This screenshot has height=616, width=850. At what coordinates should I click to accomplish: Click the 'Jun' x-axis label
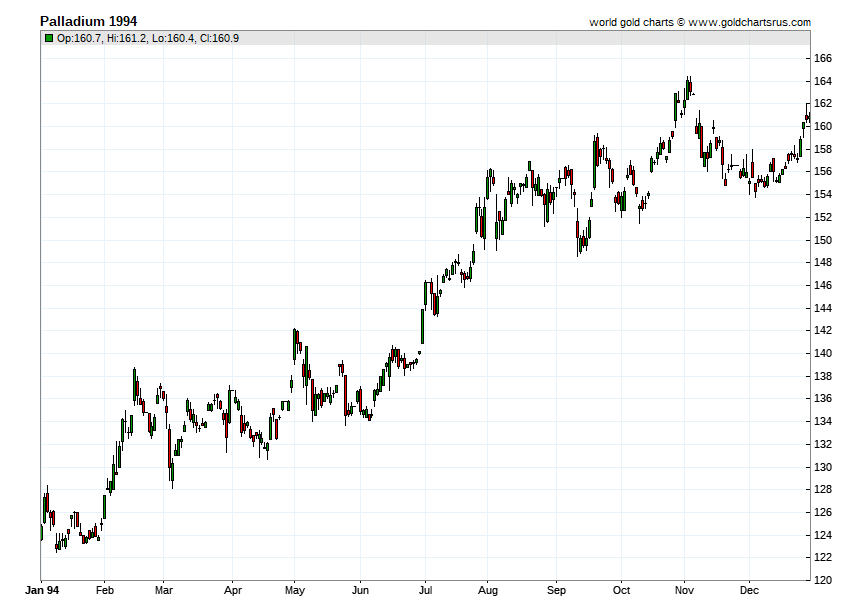coord(360,590)
